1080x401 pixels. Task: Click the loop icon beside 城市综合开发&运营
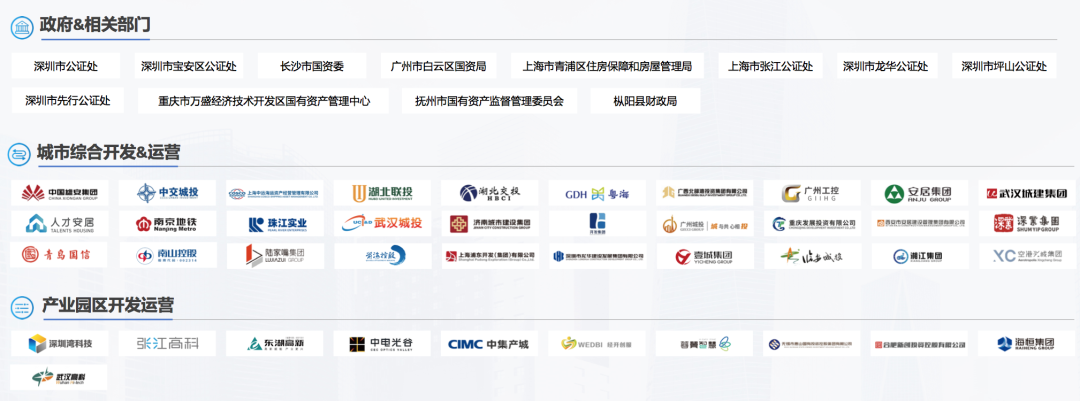pos(19,153)
